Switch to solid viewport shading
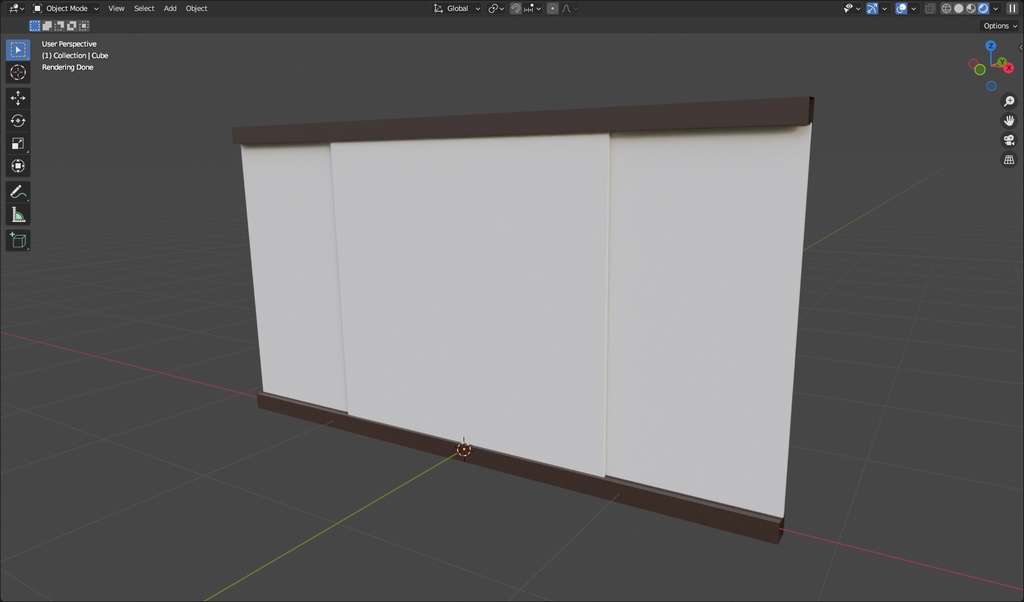The image size is (1024, 602). click(x=958, y=8)
